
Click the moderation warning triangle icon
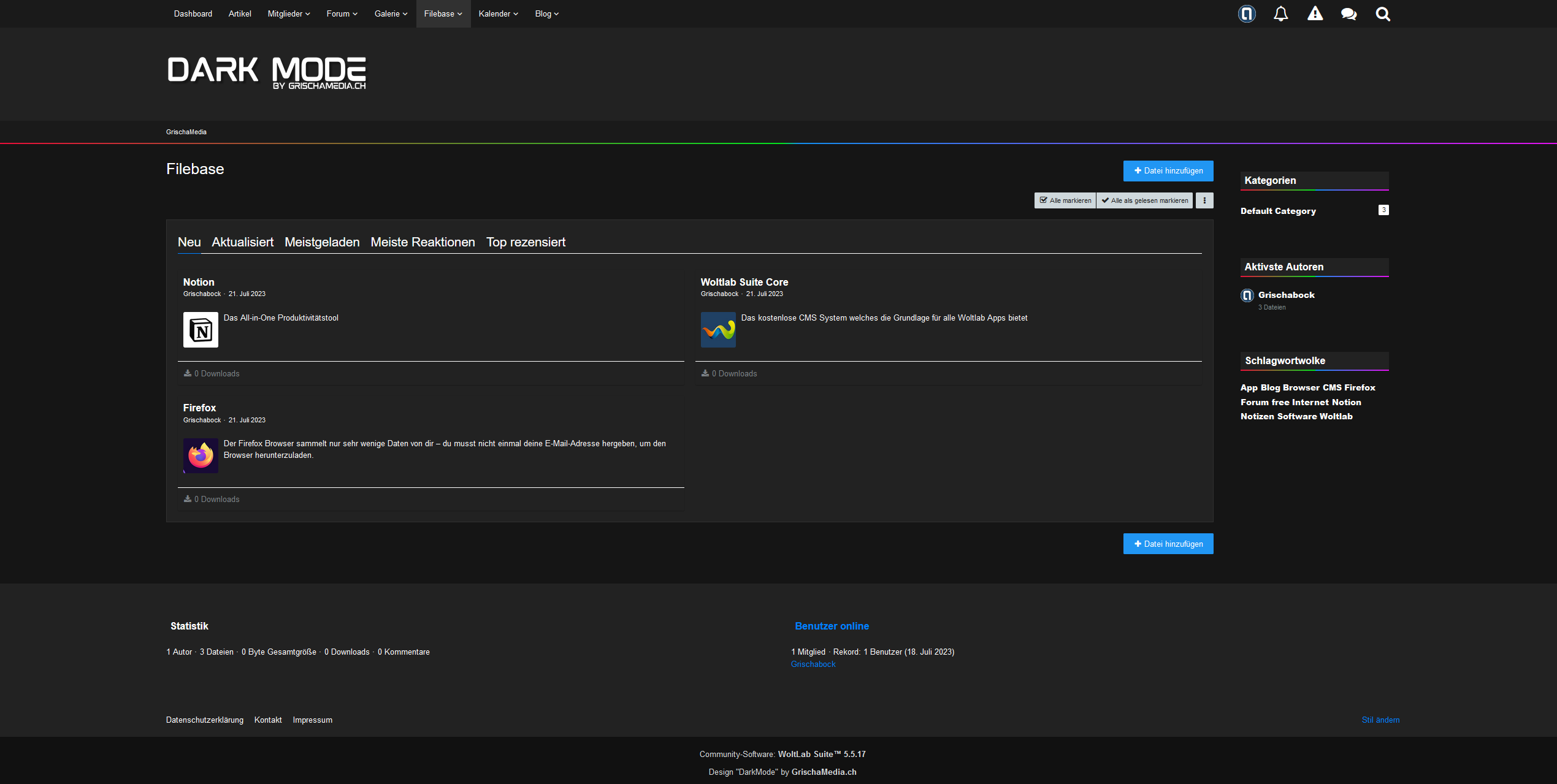click(1315, 13)
